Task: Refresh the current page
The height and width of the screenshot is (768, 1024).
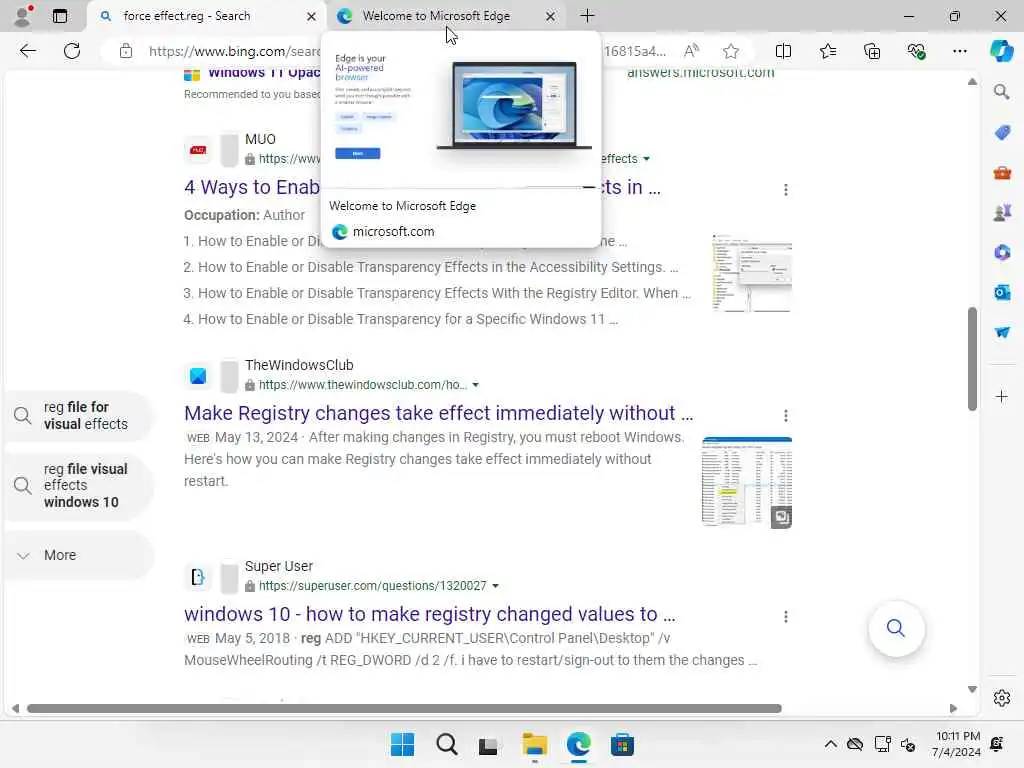Action: pyautogui.click(x=72, y=51)
